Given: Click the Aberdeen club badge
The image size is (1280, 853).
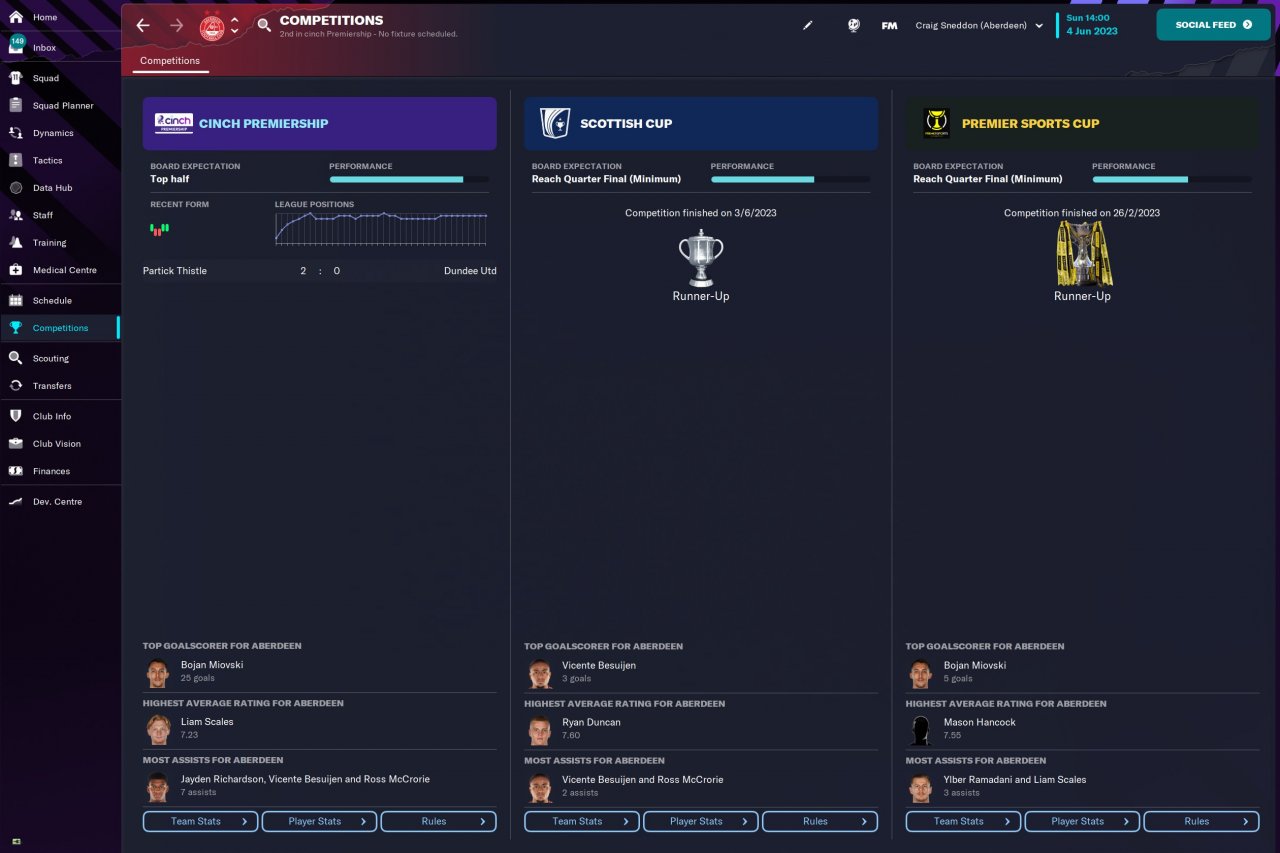Looking at the screenshot, I should (x=212, y=26).
